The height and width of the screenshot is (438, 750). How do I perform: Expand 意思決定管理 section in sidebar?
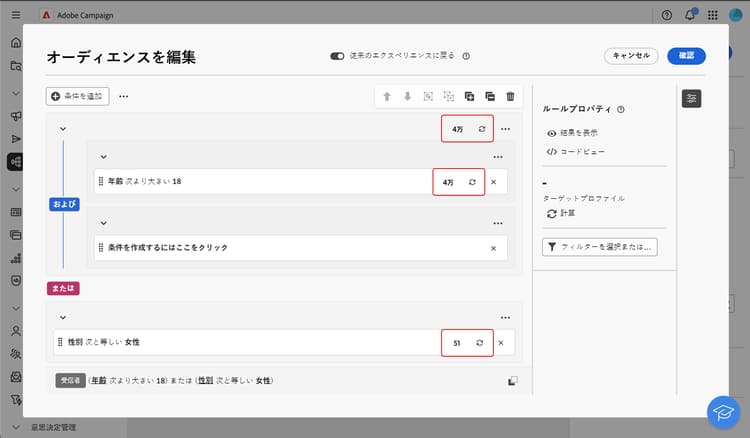[16, 427]
